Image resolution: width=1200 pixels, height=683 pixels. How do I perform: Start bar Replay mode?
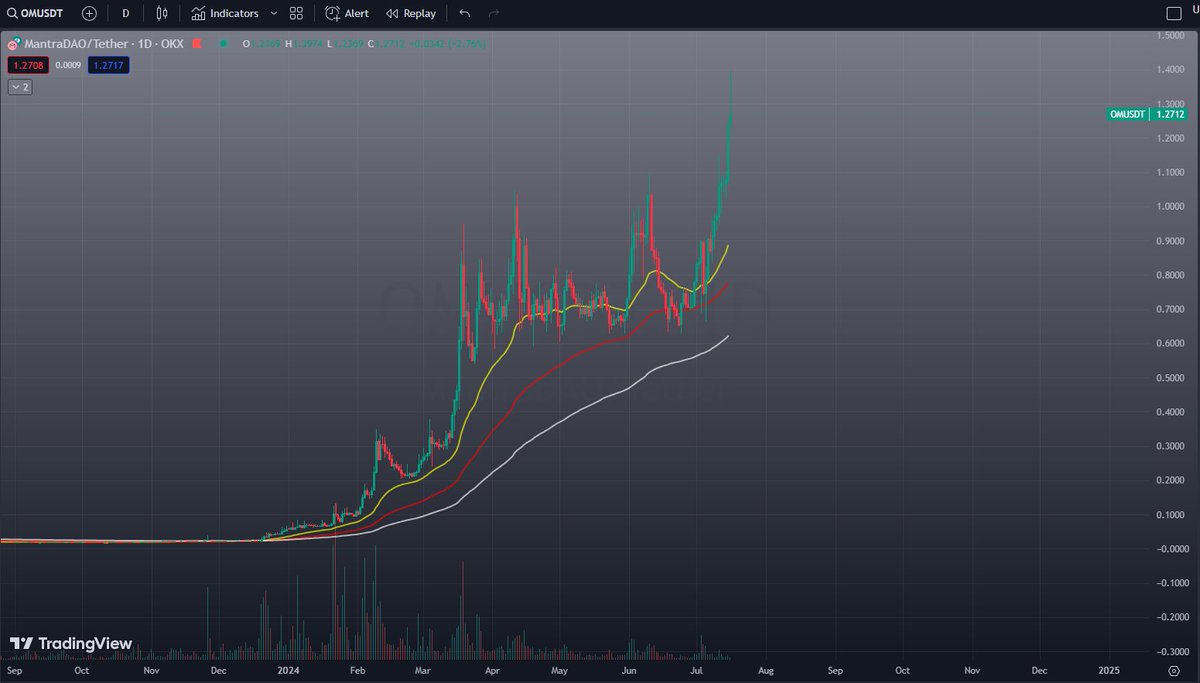pyautogui.click(x=411, y=14)
